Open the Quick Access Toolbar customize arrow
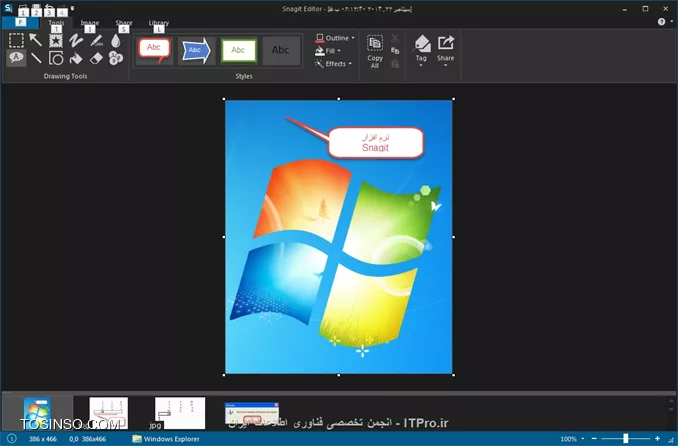 72,8
